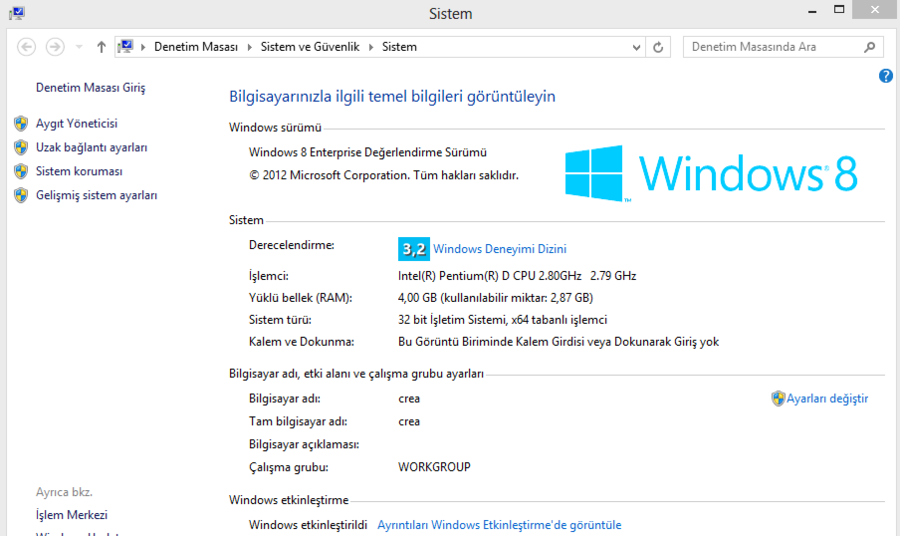Open Aygıt Yöneticisi
900x536 pixels.
[76, 123]
